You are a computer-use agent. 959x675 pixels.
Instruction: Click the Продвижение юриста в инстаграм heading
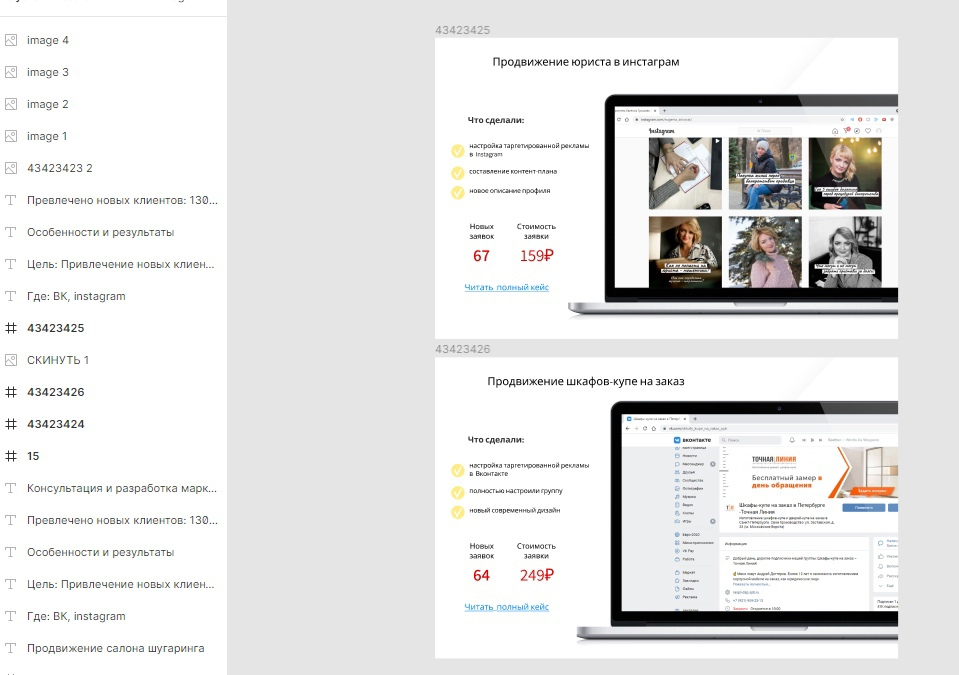[586, 62]
